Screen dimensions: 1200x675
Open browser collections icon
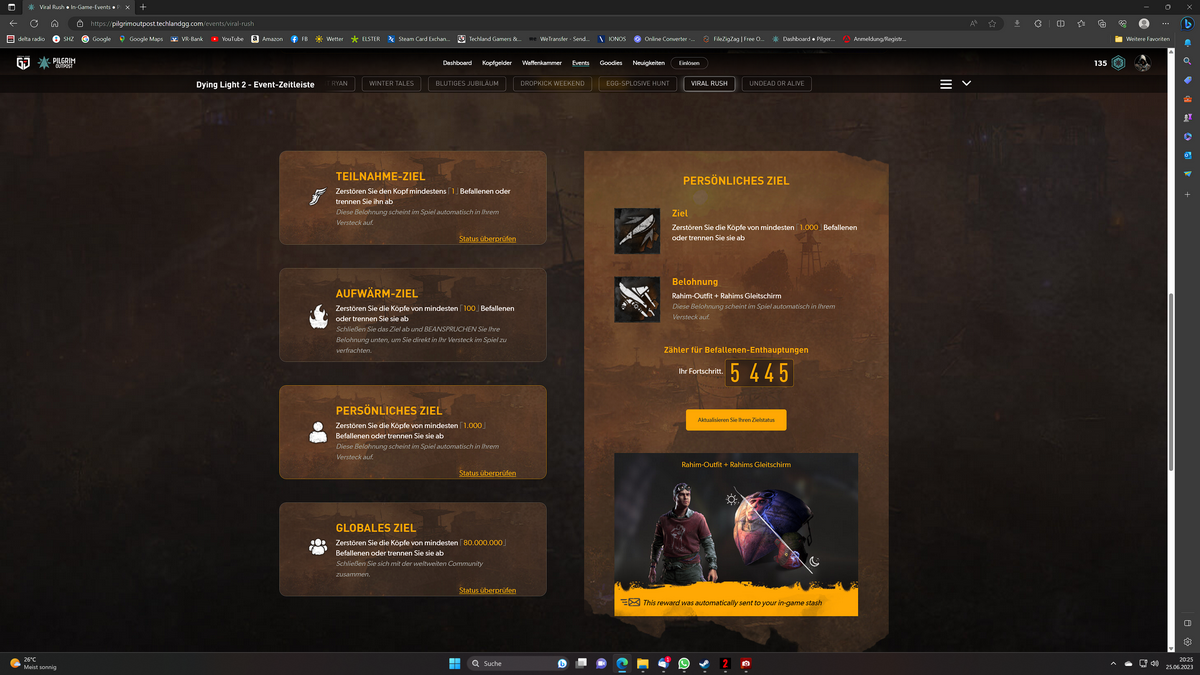(x=1102, y=23)
